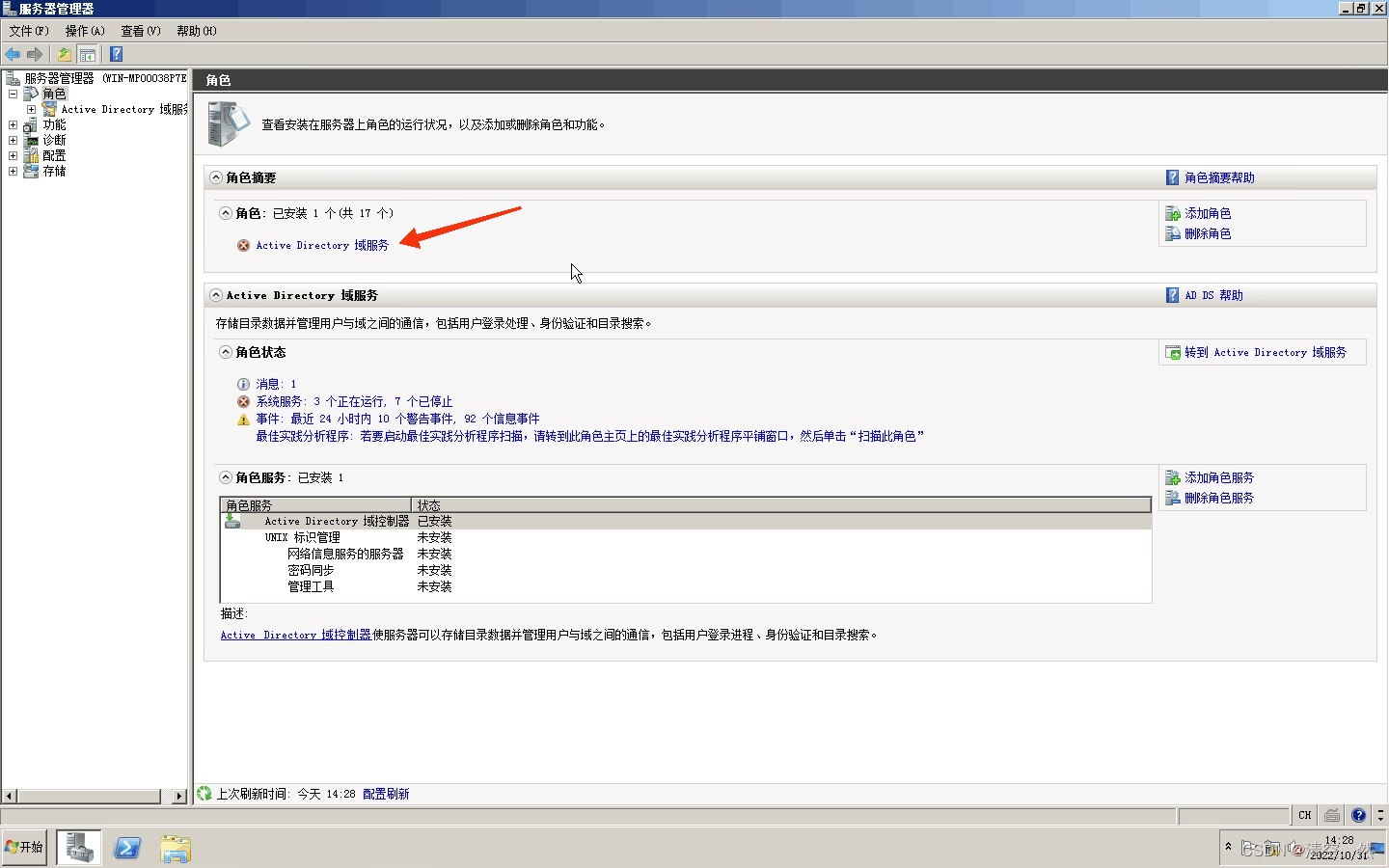
Task: Click the CH input language indicator
Action: click(x=1305, y=815)
